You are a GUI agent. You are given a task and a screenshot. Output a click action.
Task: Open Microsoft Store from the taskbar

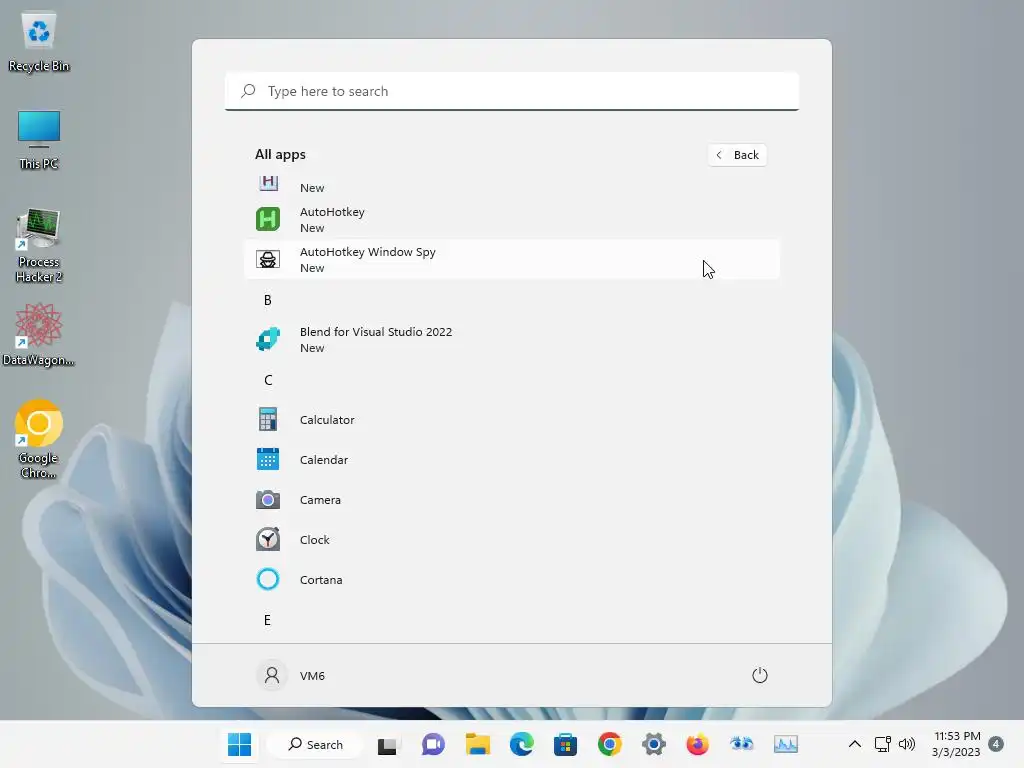[565, 744]
